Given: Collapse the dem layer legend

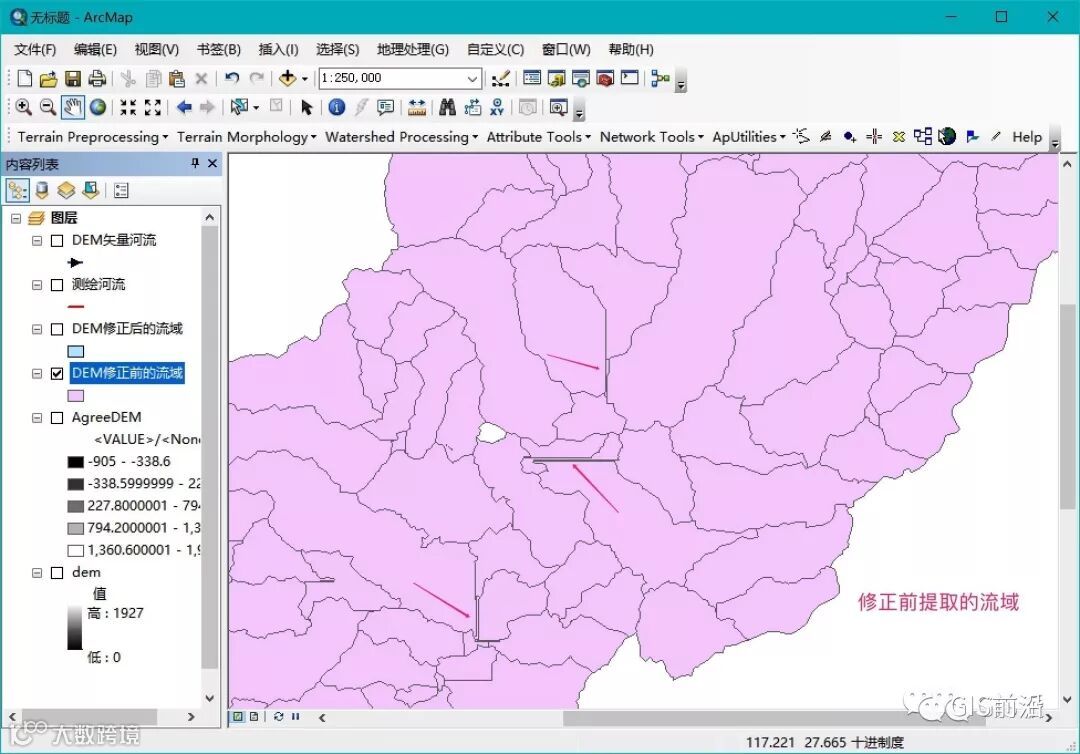Looking at the screenshot, I should pyautogui.click(x=37, y=573).
